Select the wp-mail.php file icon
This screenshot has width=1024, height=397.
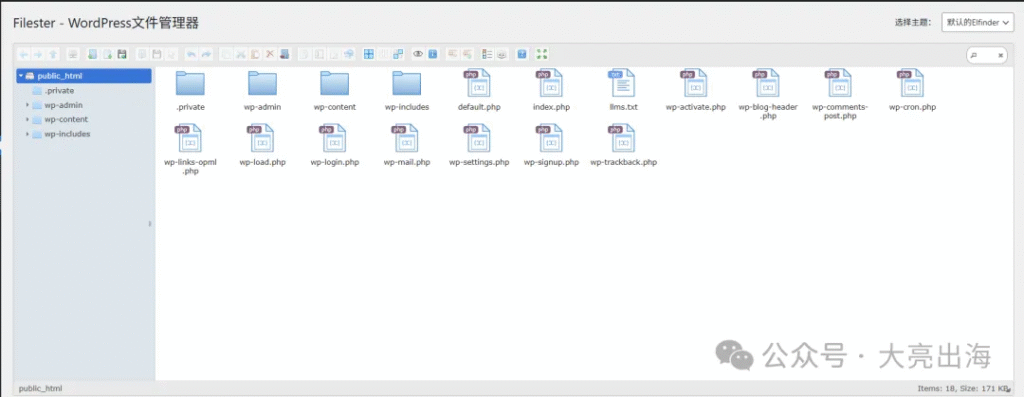point(406,138)
